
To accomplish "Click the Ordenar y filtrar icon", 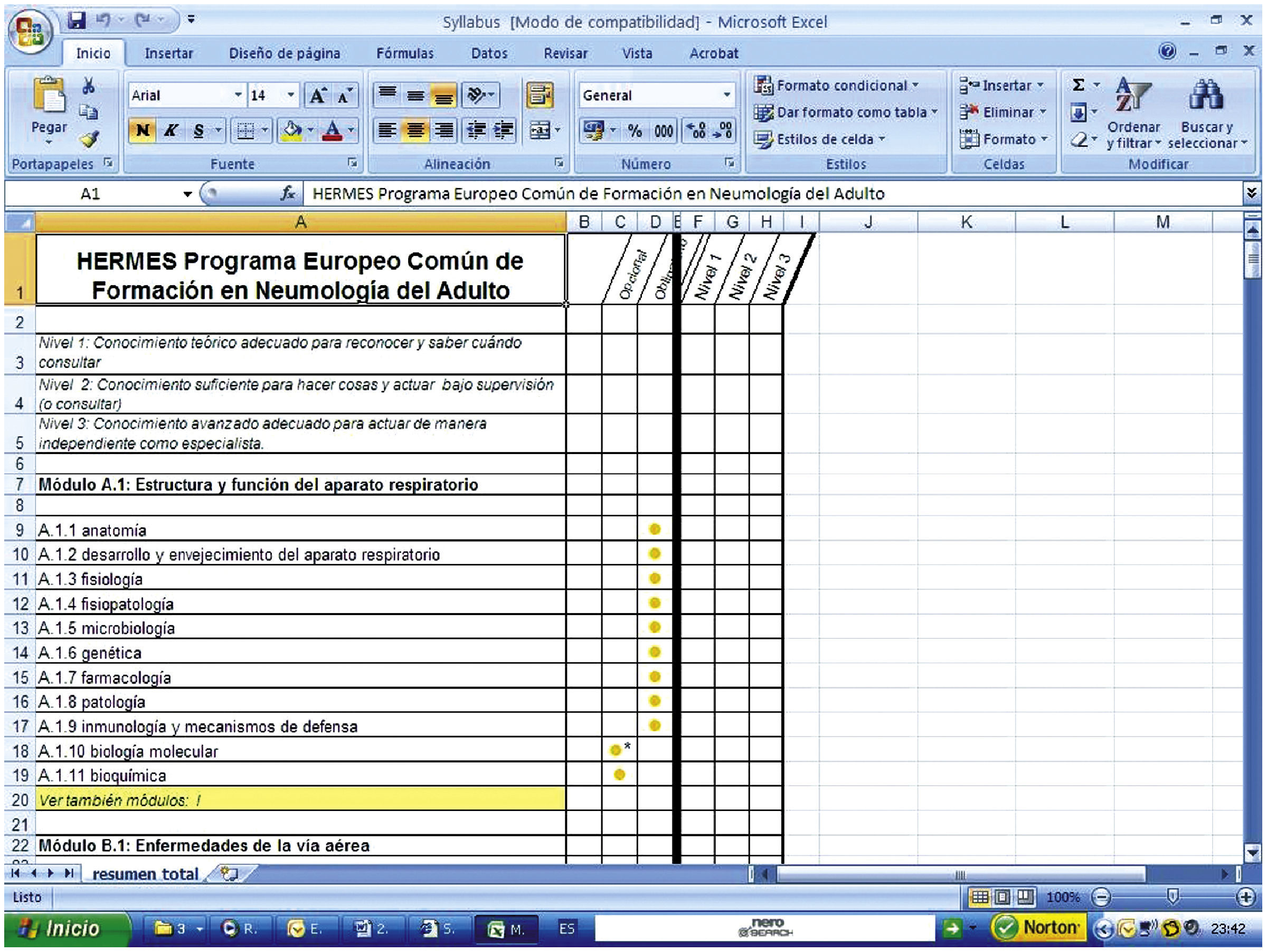I will [1132, 95].
